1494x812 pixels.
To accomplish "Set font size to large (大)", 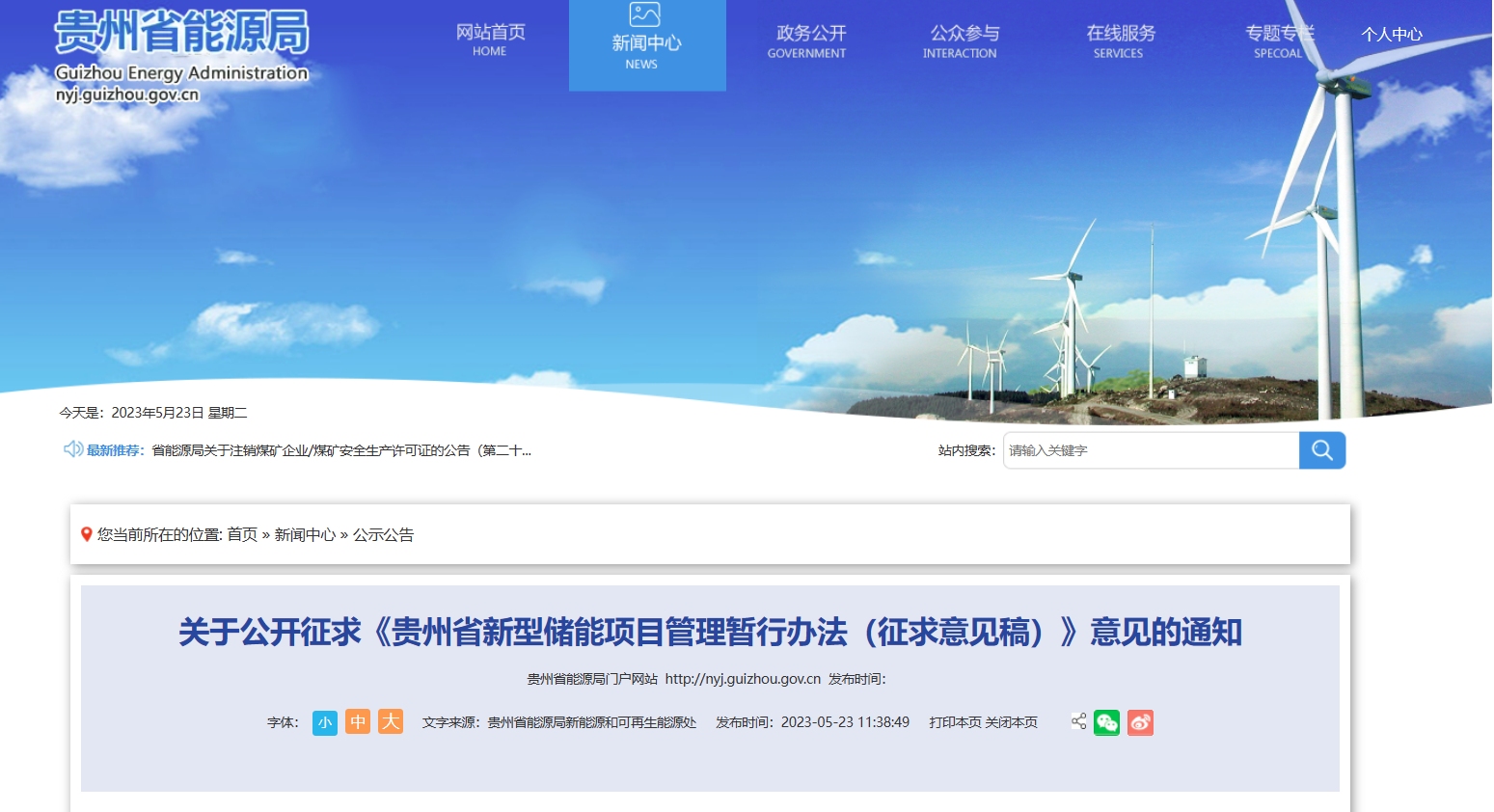I will click(391, 721).
